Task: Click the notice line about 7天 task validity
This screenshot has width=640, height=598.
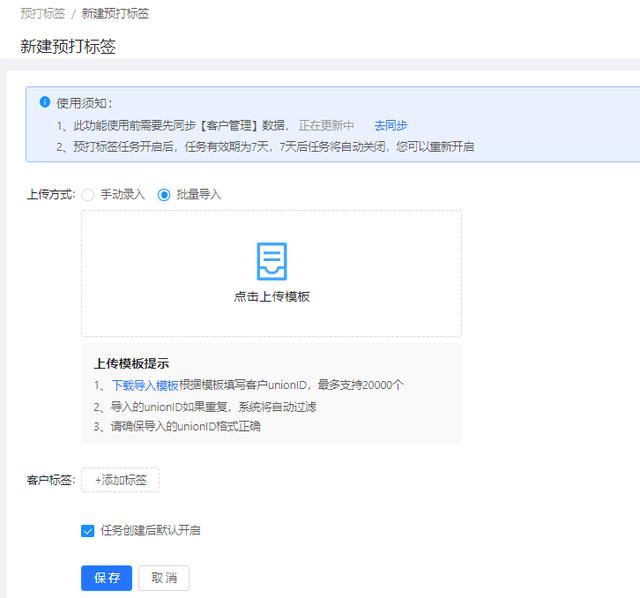Action: tap(265, 147)
